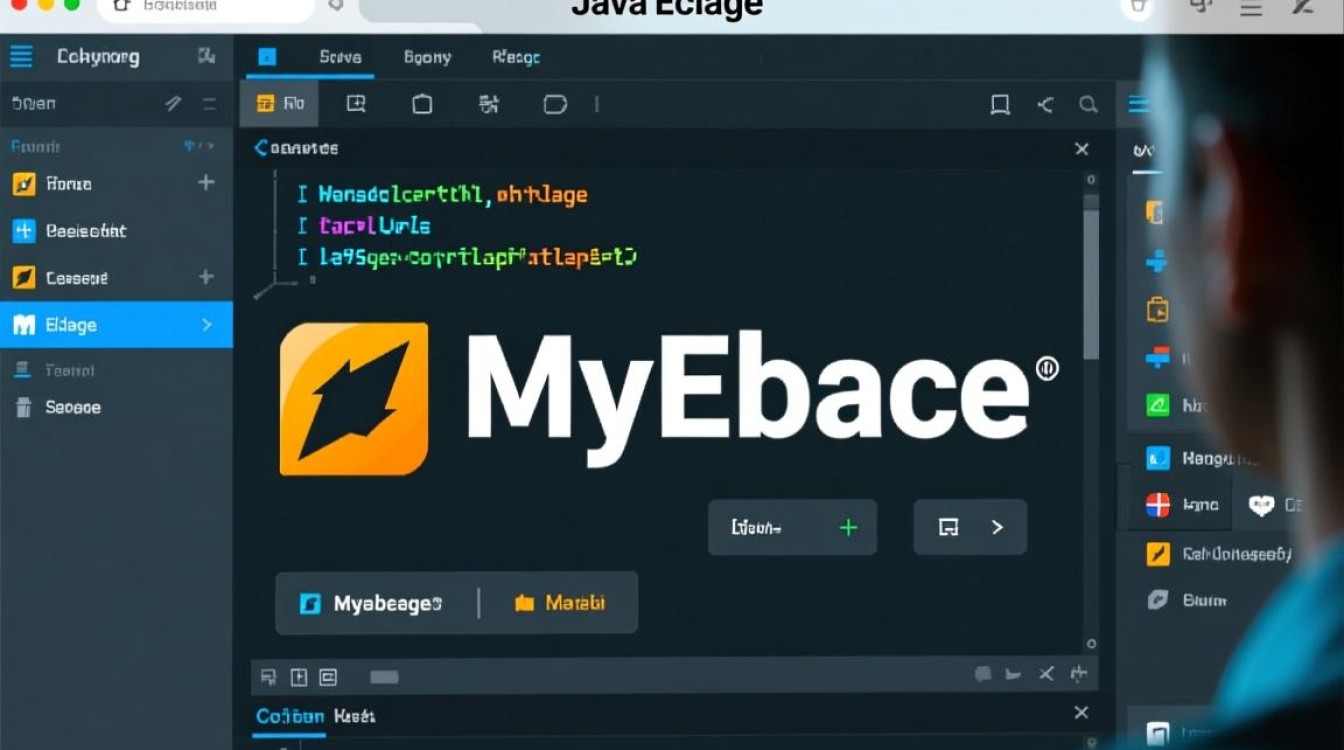The width and height of the screenshot is (1344, 750).
Task: Toggle the flag icon near the bottom status bar
Action: 1014,674
